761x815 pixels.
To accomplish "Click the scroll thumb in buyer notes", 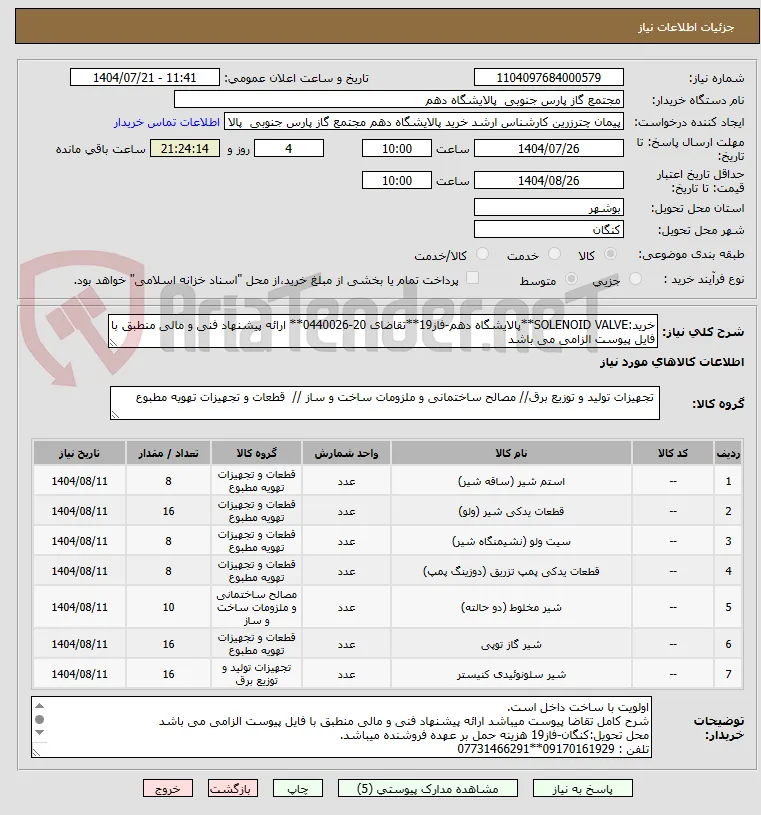I will (x=40, y=719).
